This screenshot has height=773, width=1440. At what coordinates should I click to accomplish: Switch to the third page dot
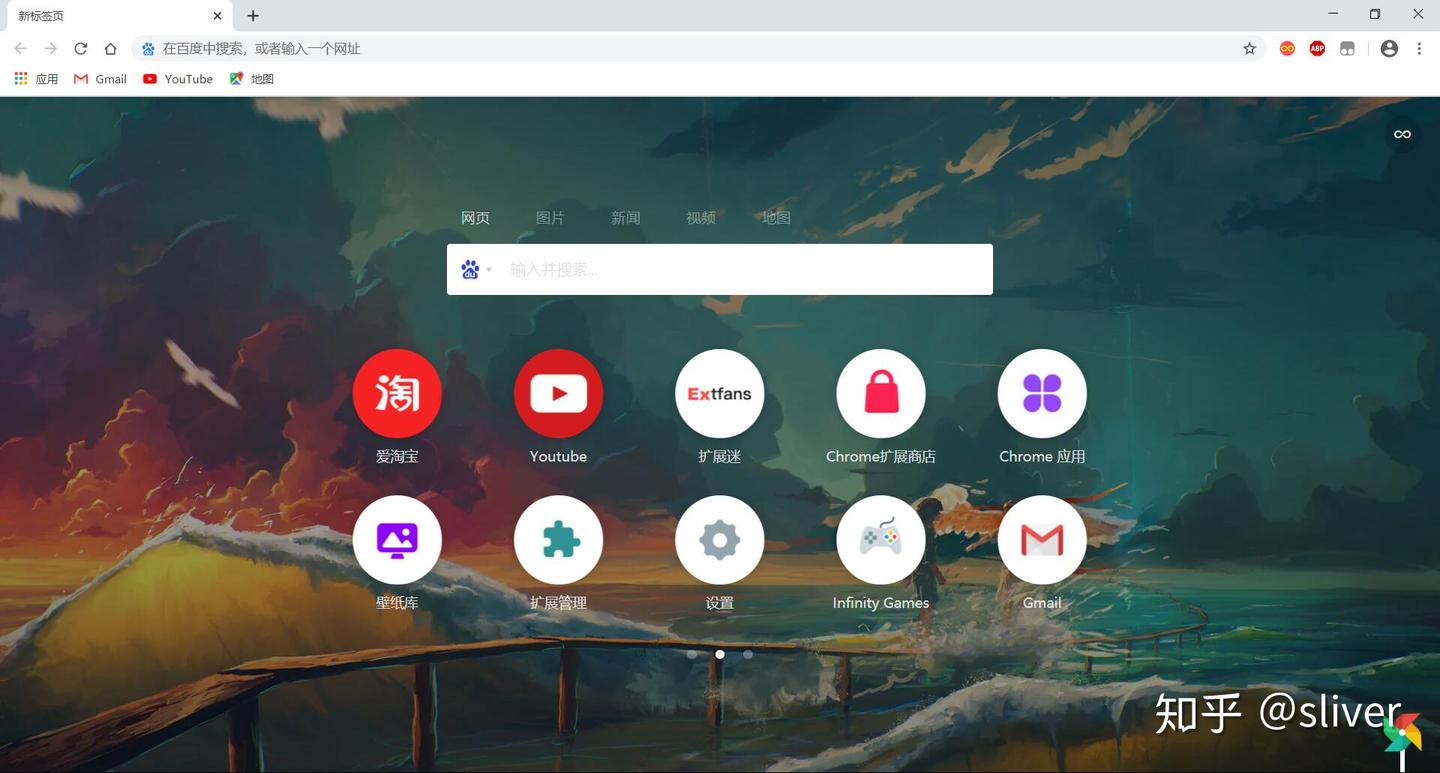point(748,655)
